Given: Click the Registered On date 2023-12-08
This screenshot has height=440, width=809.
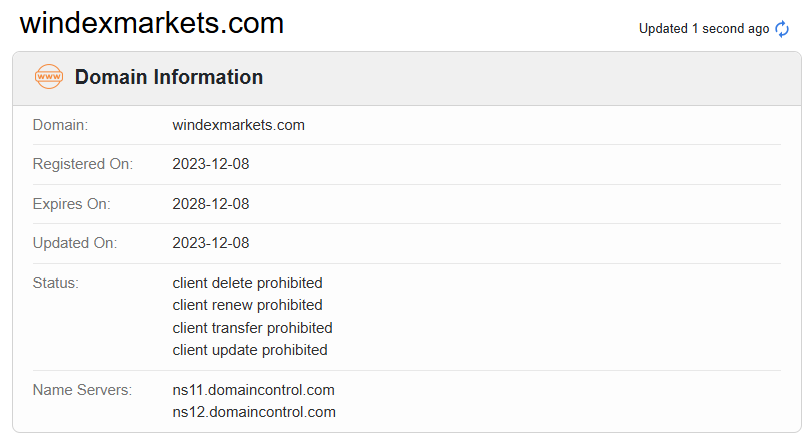Looking at the screenshot, I should [x=211, y=164].
